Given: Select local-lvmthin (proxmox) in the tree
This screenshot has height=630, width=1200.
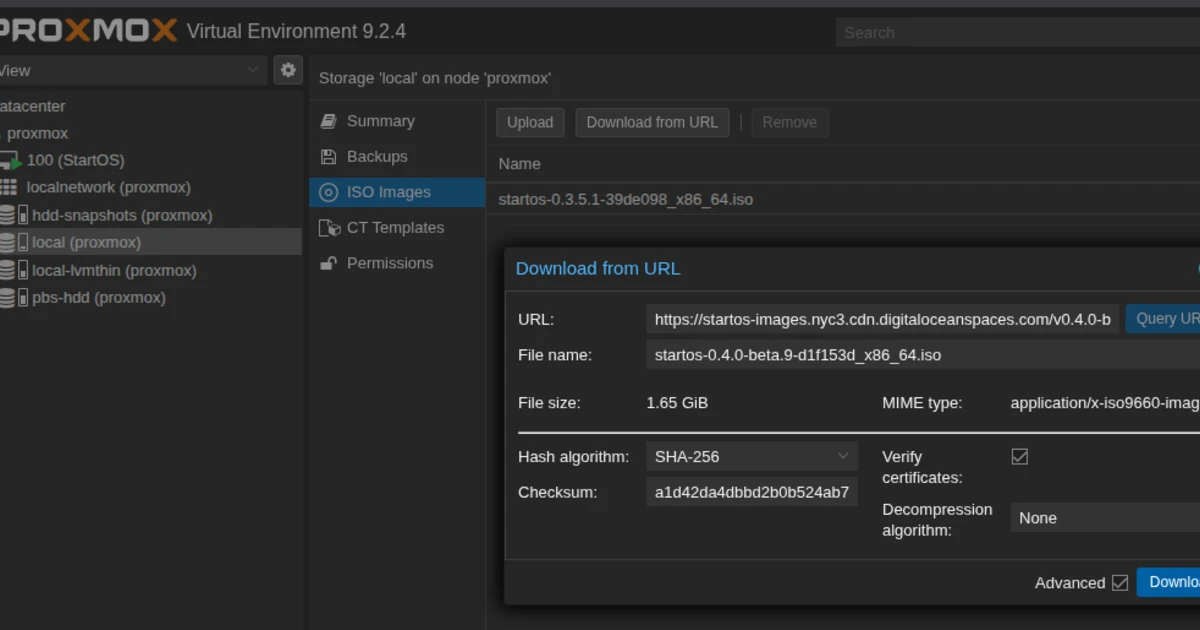Looking at the screenshot, I should (150, 270).
